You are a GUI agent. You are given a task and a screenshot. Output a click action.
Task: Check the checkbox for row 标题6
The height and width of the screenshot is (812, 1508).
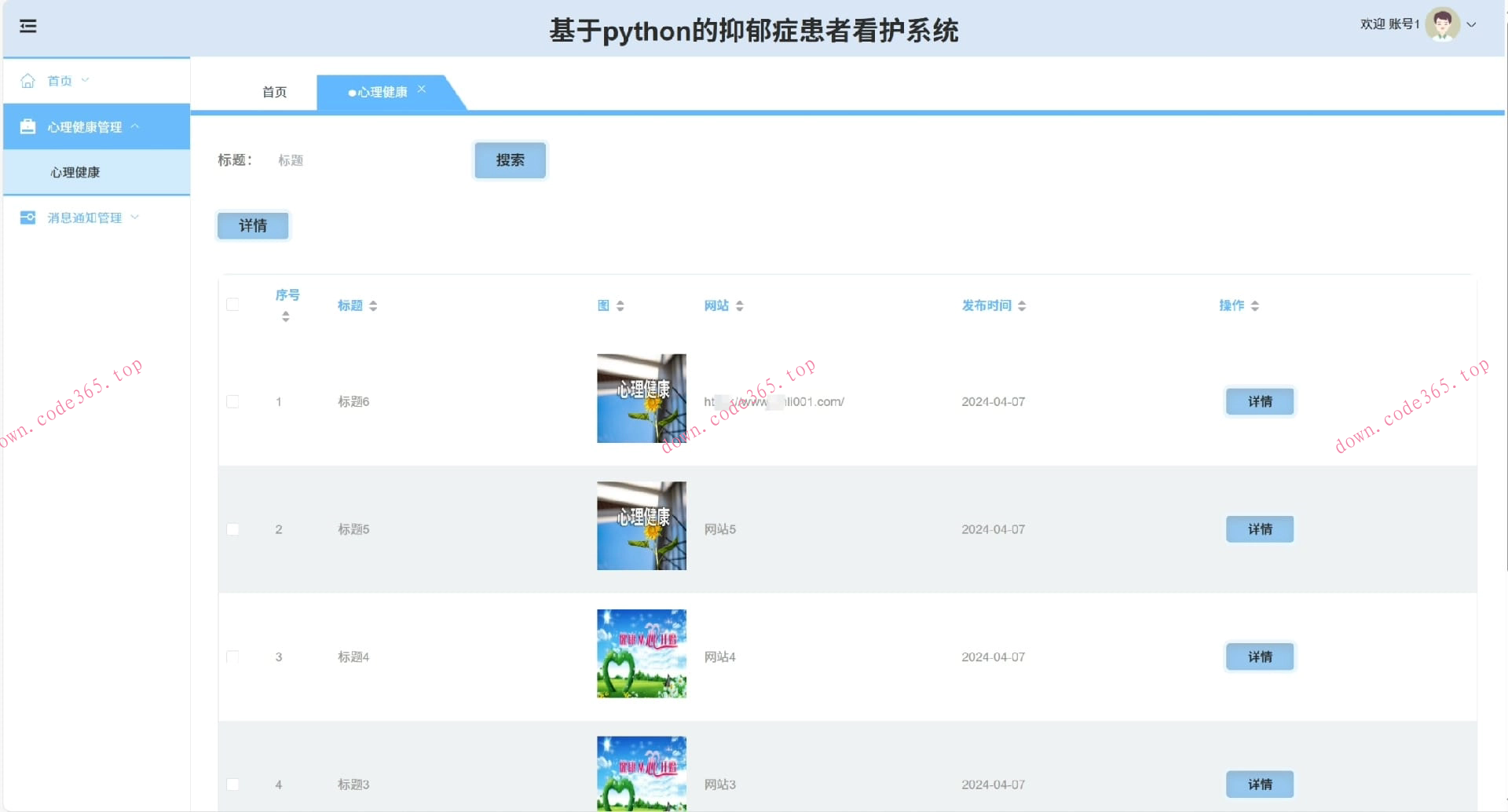coord(232,401)
